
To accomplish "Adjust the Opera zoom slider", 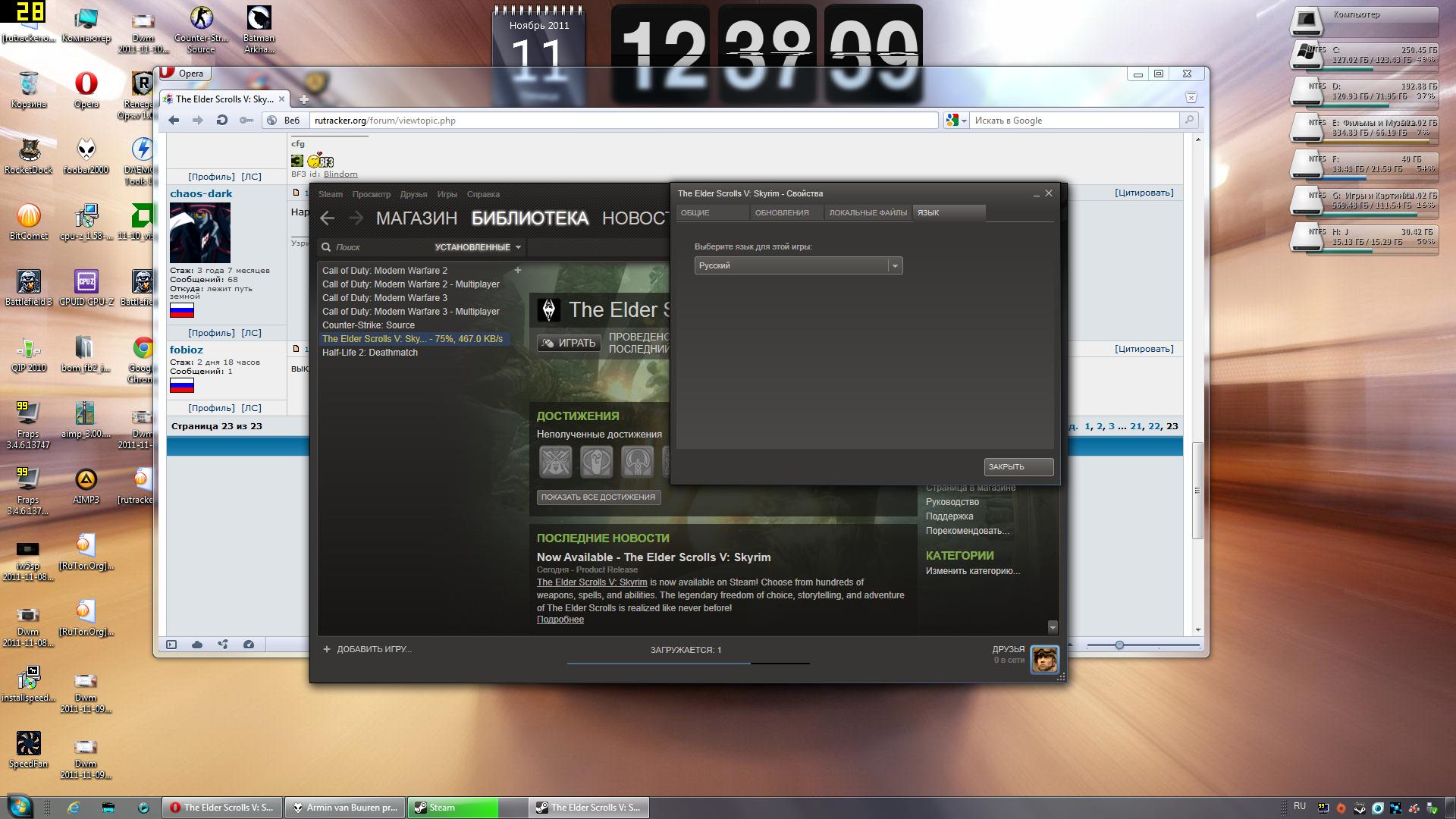I will click(1119, 645).
